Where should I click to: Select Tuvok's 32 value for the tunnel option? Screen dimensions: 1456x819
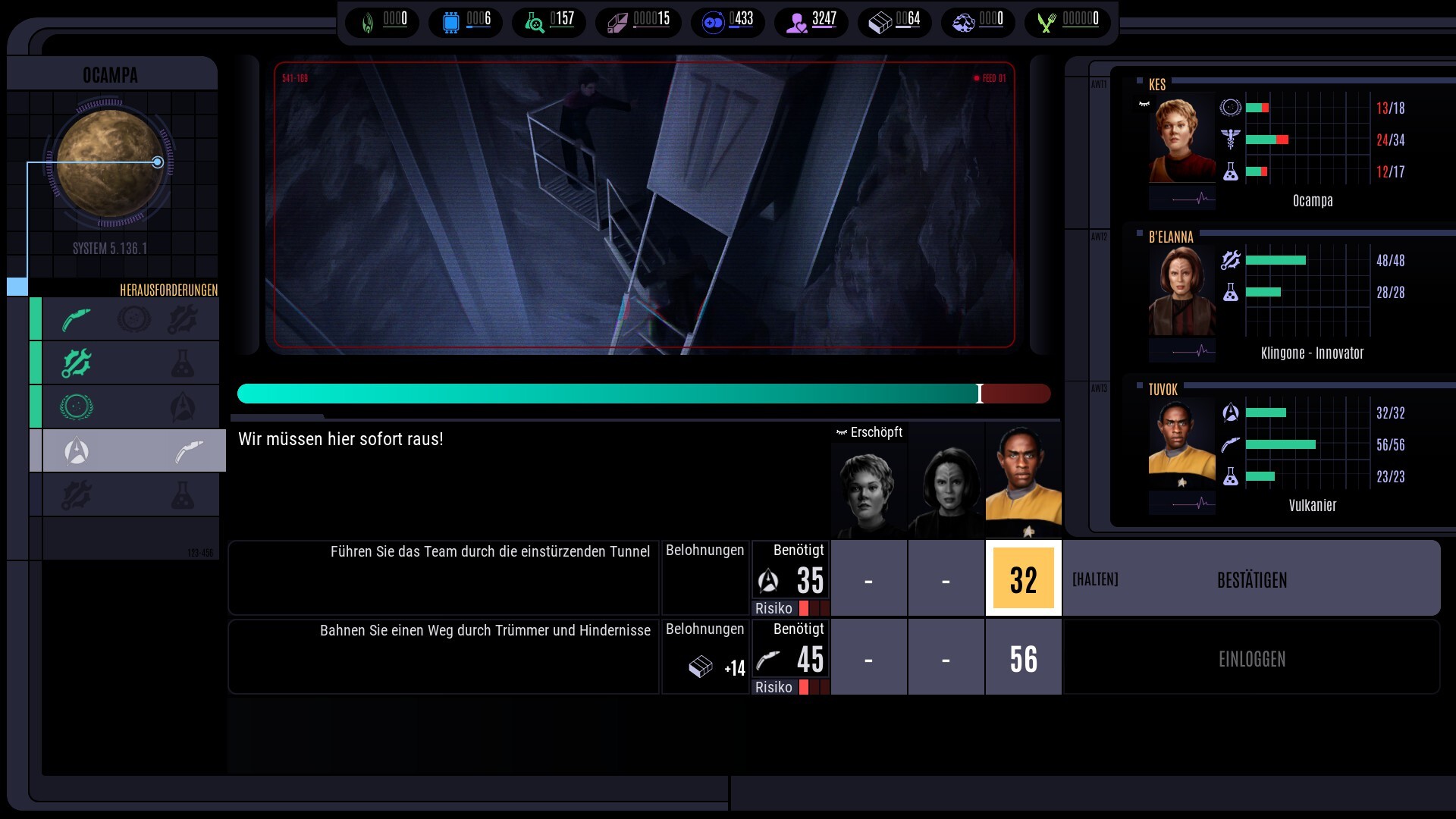coord(1024,579)
